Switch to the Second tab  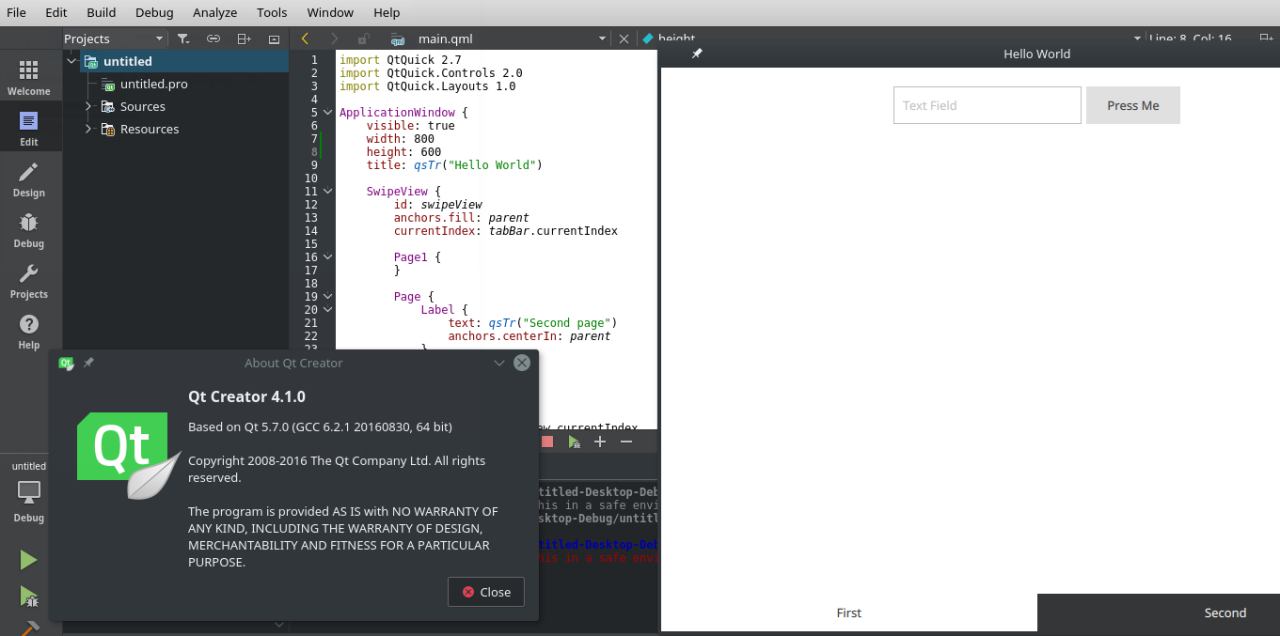pos(1224,613)
